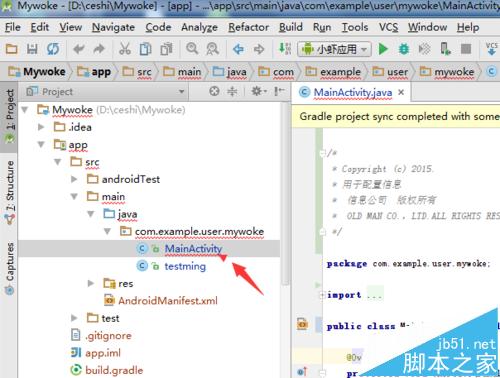Image resolution: width=500 pixels, height=378 pixels.
Task: Click app breadcrumb in navigation bar
Action: point(94,71)
